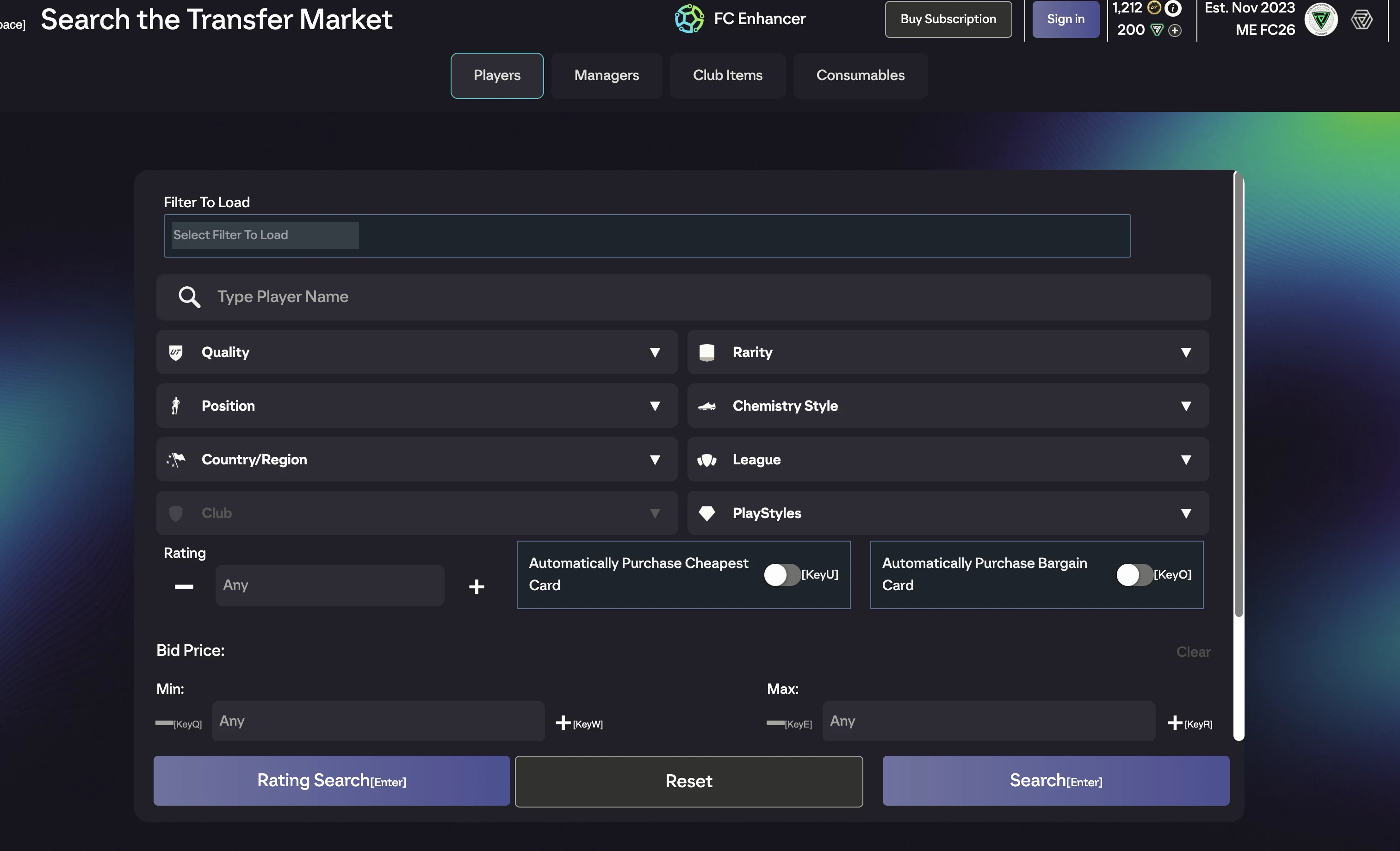Decrease rating with the minus icon
Viewport: 1400px width, 851px height.
pyautogui.click(x=184, y=587)
